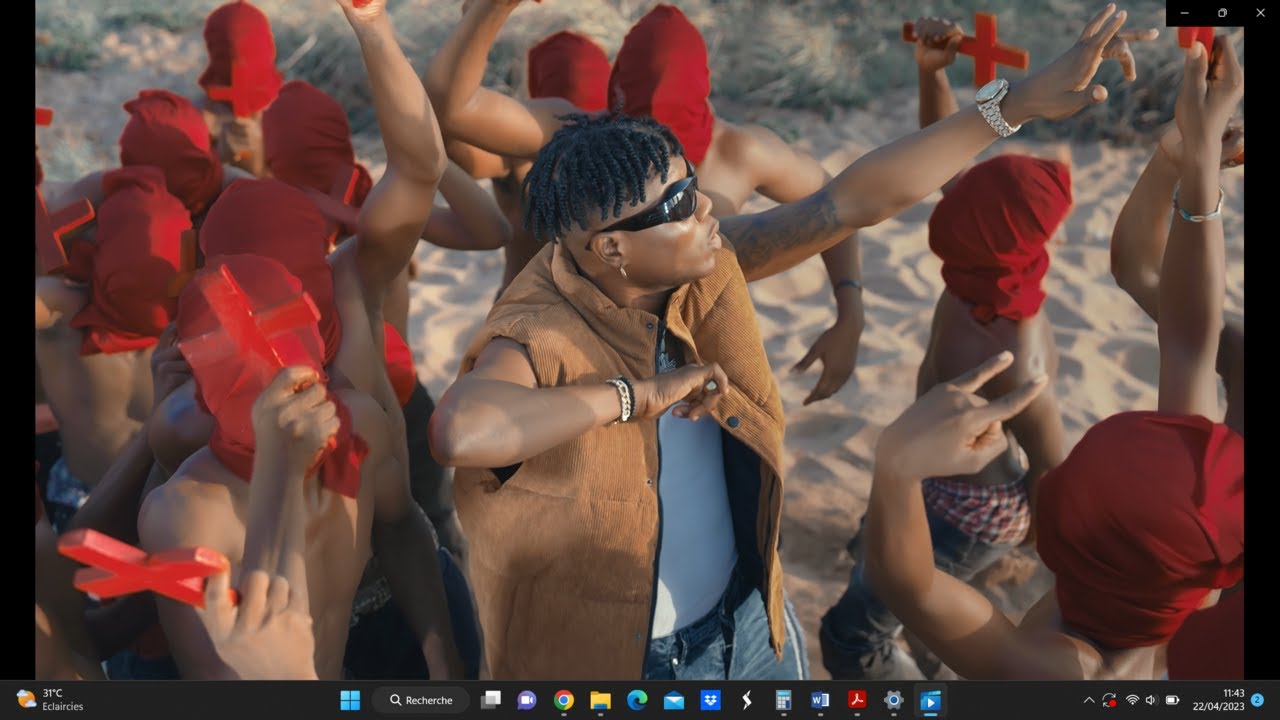
Task: Open Adobe Acrobat from the taskbar
Action: coord(857,700)
